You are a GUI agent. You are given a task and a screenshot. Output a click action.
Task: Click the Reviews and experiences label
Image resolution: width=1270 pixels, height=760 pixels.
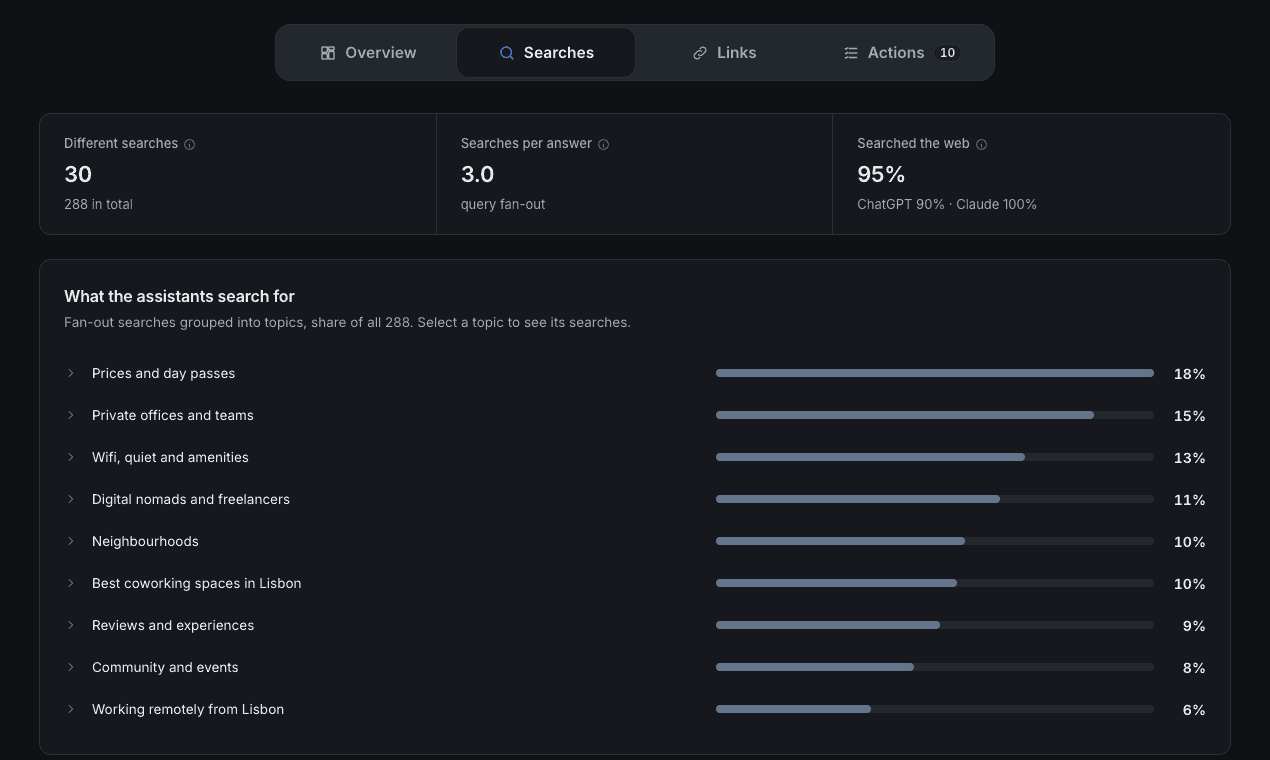coord(173,625)
